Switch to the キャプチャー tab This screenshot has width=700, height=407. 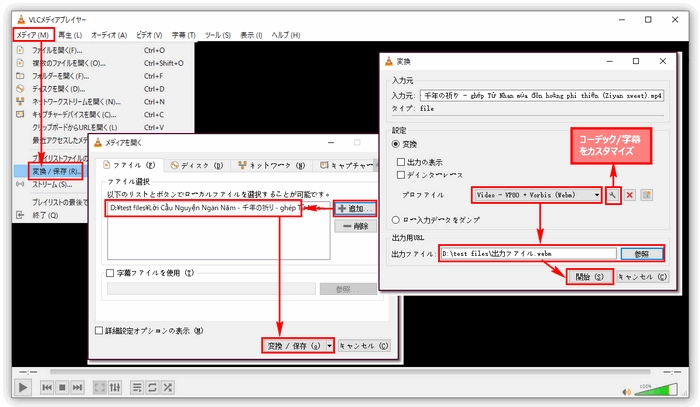tap(346, 166)
